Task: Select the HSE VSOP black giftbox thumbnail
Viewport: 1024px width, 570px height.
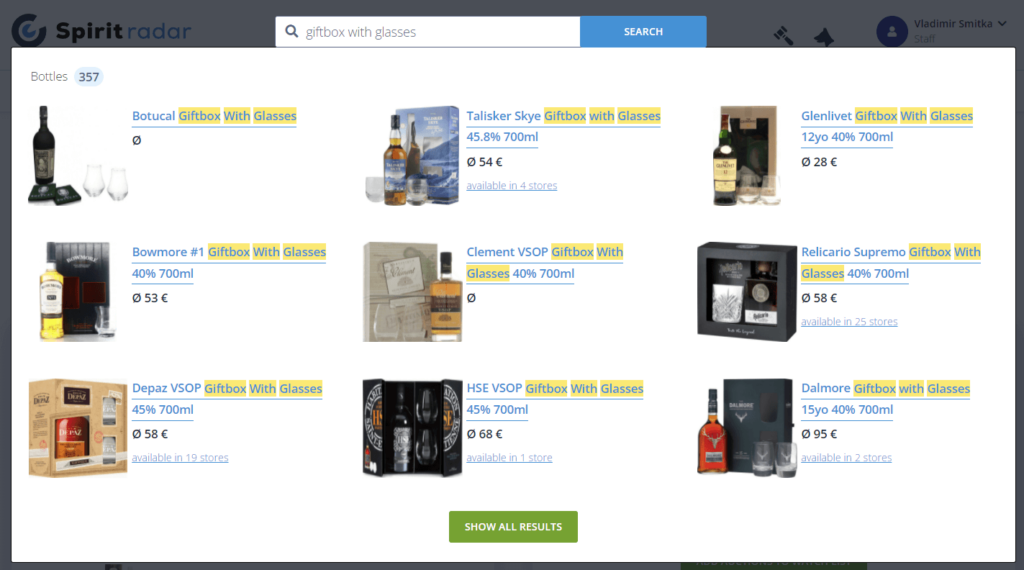Action: [412, 428]
